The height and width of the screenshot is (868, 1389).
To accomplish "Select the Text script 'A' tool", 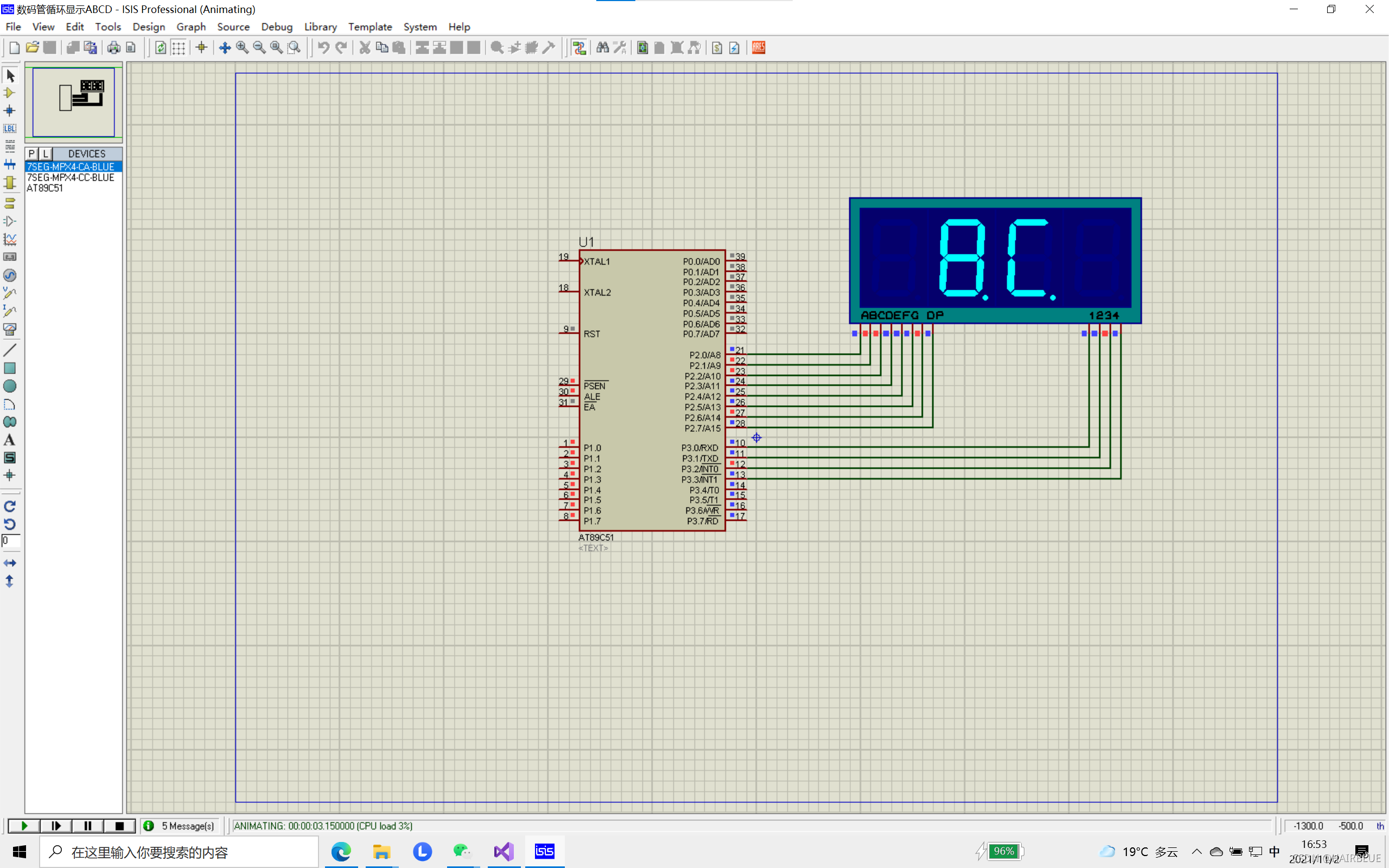I will coord(9,441).
